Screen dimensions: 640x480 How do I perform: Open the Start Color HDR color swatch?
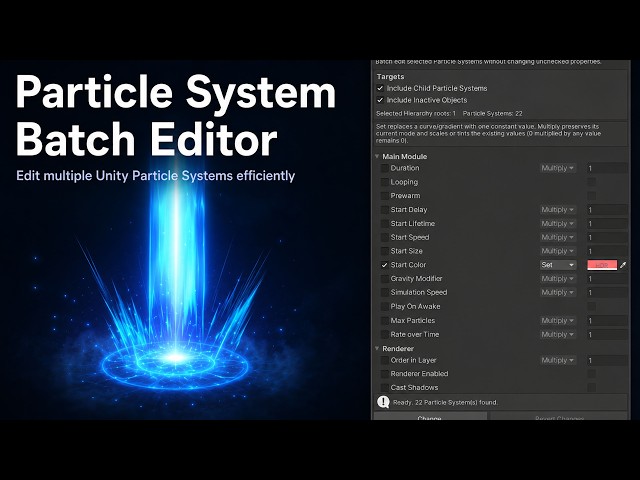(x=602, y=265)
